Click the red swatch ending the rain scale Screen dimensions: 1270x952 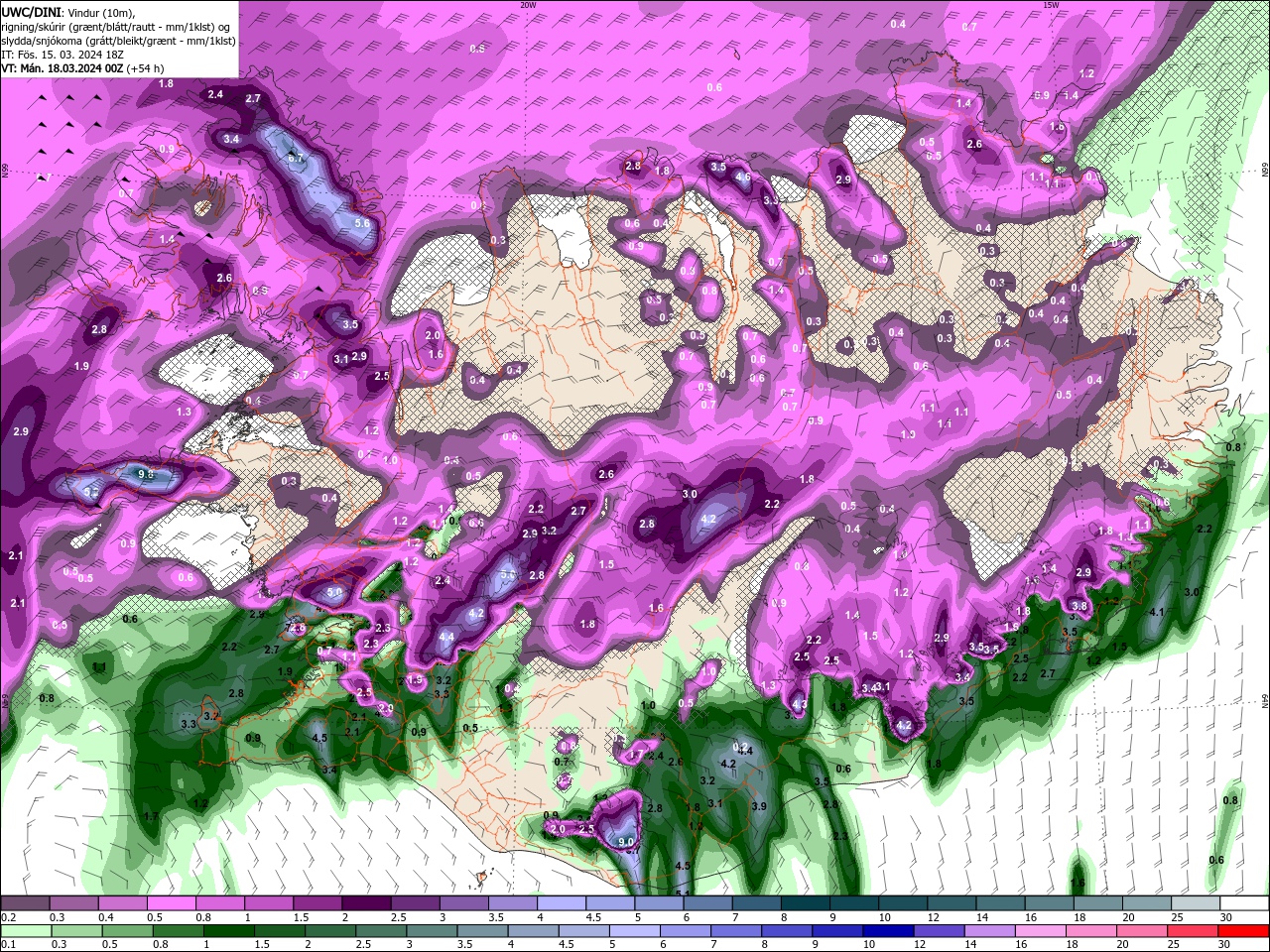(1244, 931)
